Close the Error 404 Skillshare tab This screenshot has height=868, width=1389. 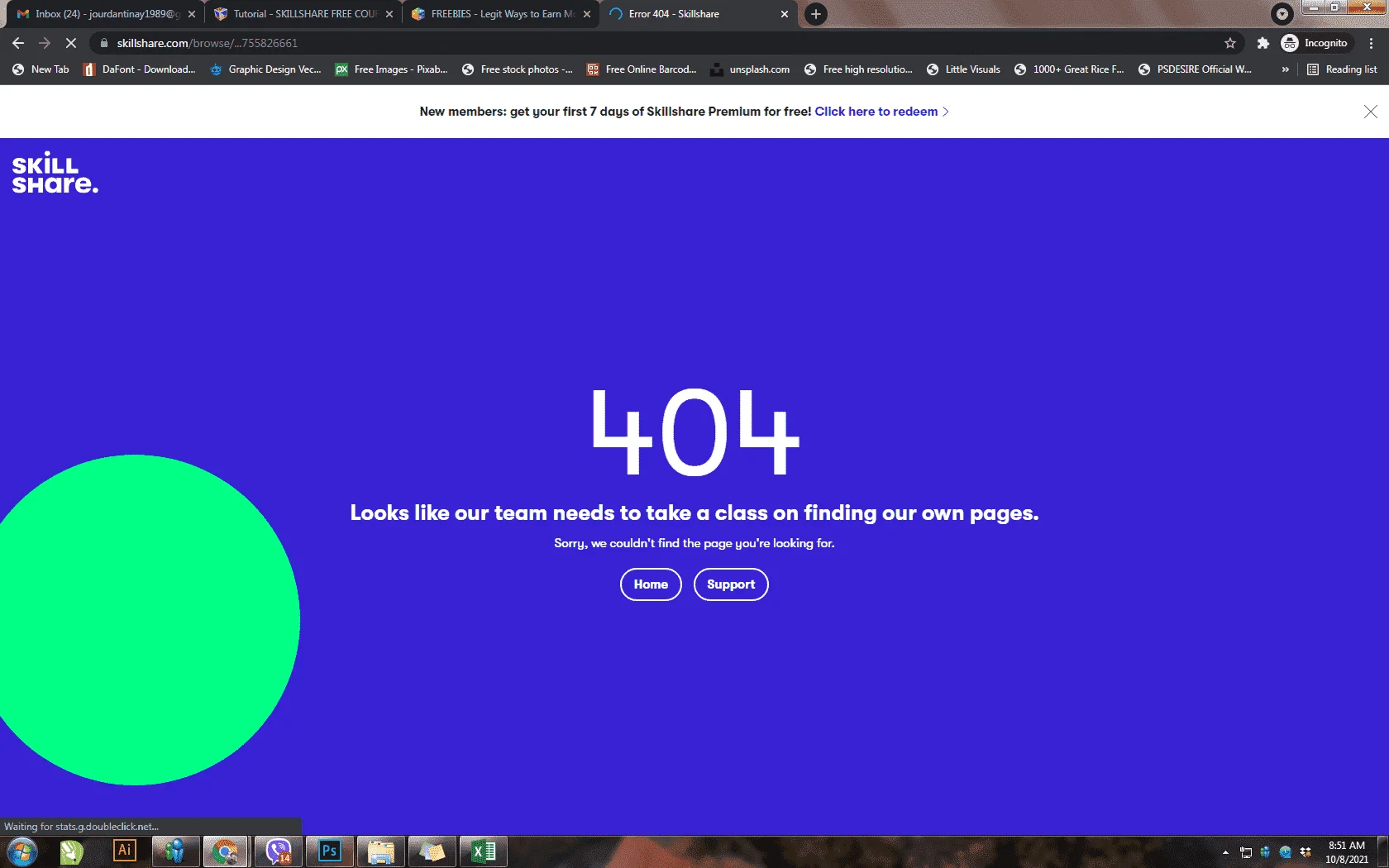pyautogui.click(x=785, y=14)
